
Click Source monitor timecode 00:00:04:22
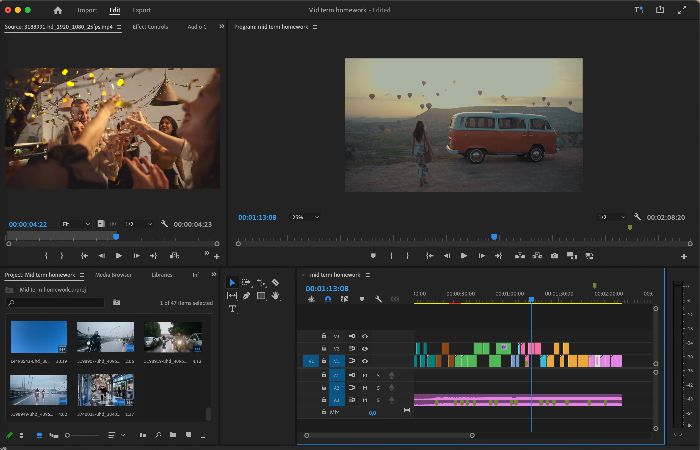[x=28, y=224]
